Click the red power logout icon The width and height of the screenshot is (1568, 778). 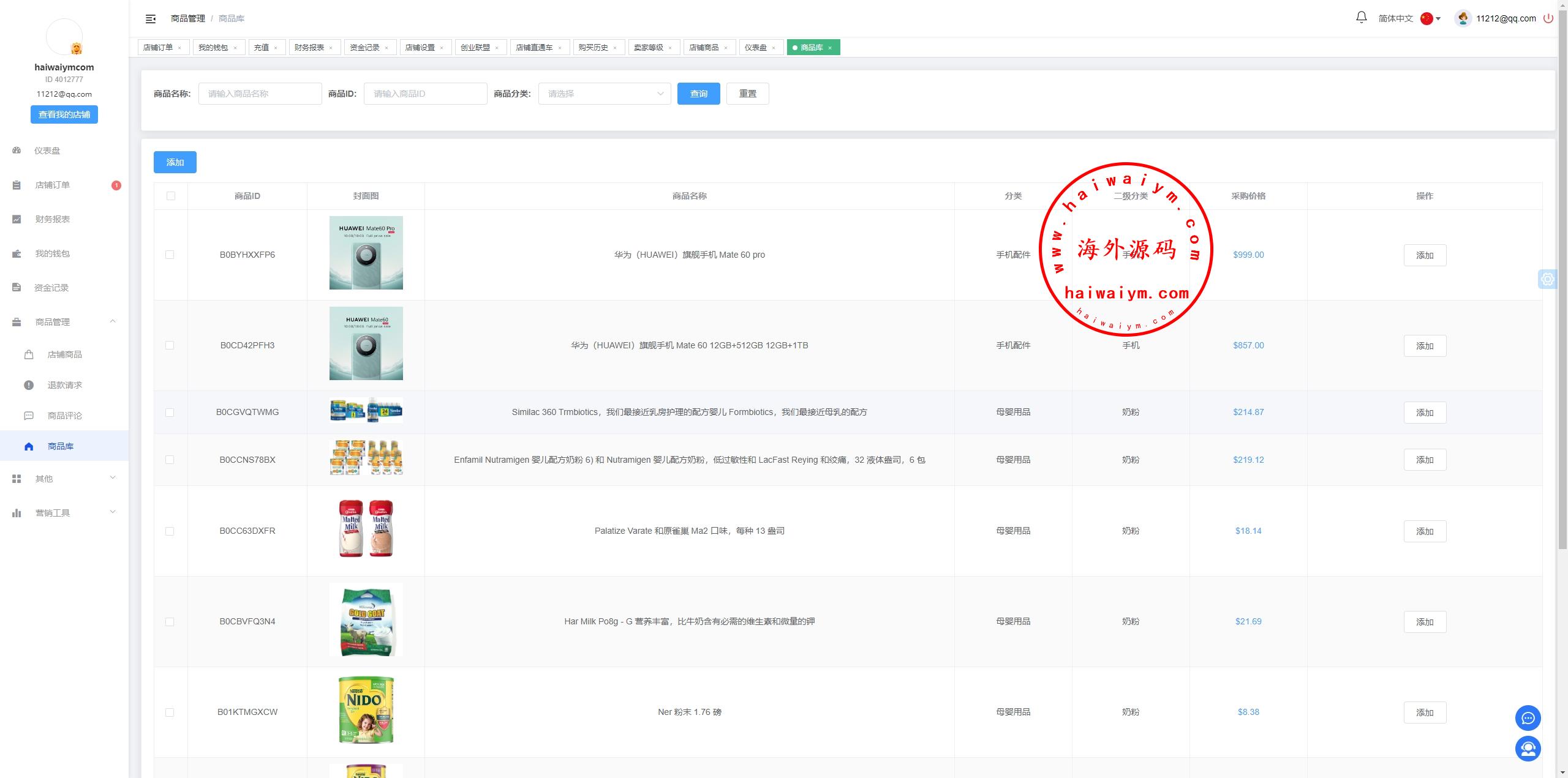pos(1548,18)
